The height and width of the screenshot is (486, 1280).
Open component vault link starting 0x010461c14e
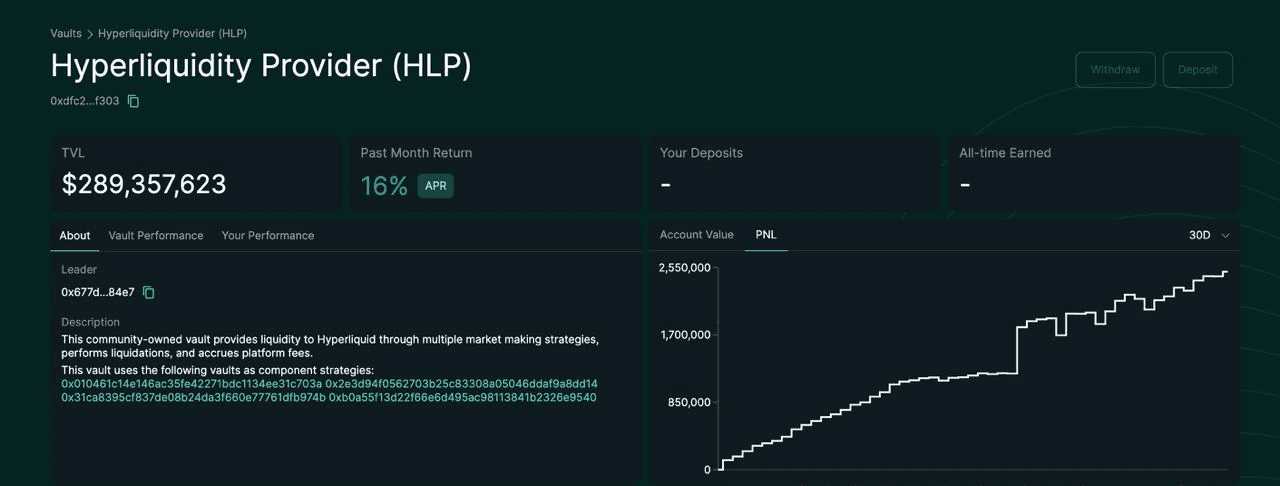pyautogui.click(x=191, y=384)
